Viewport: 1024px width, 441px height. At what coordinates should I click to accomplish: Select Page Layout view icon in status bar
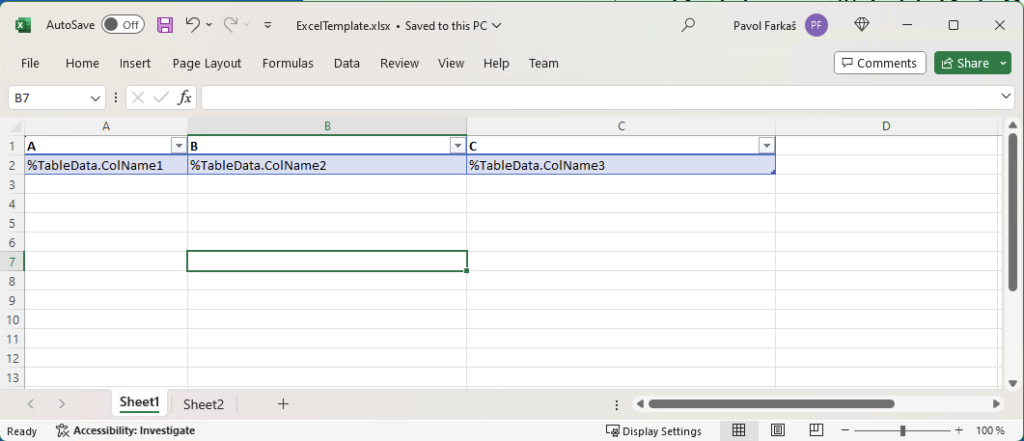tap(776, 431)
